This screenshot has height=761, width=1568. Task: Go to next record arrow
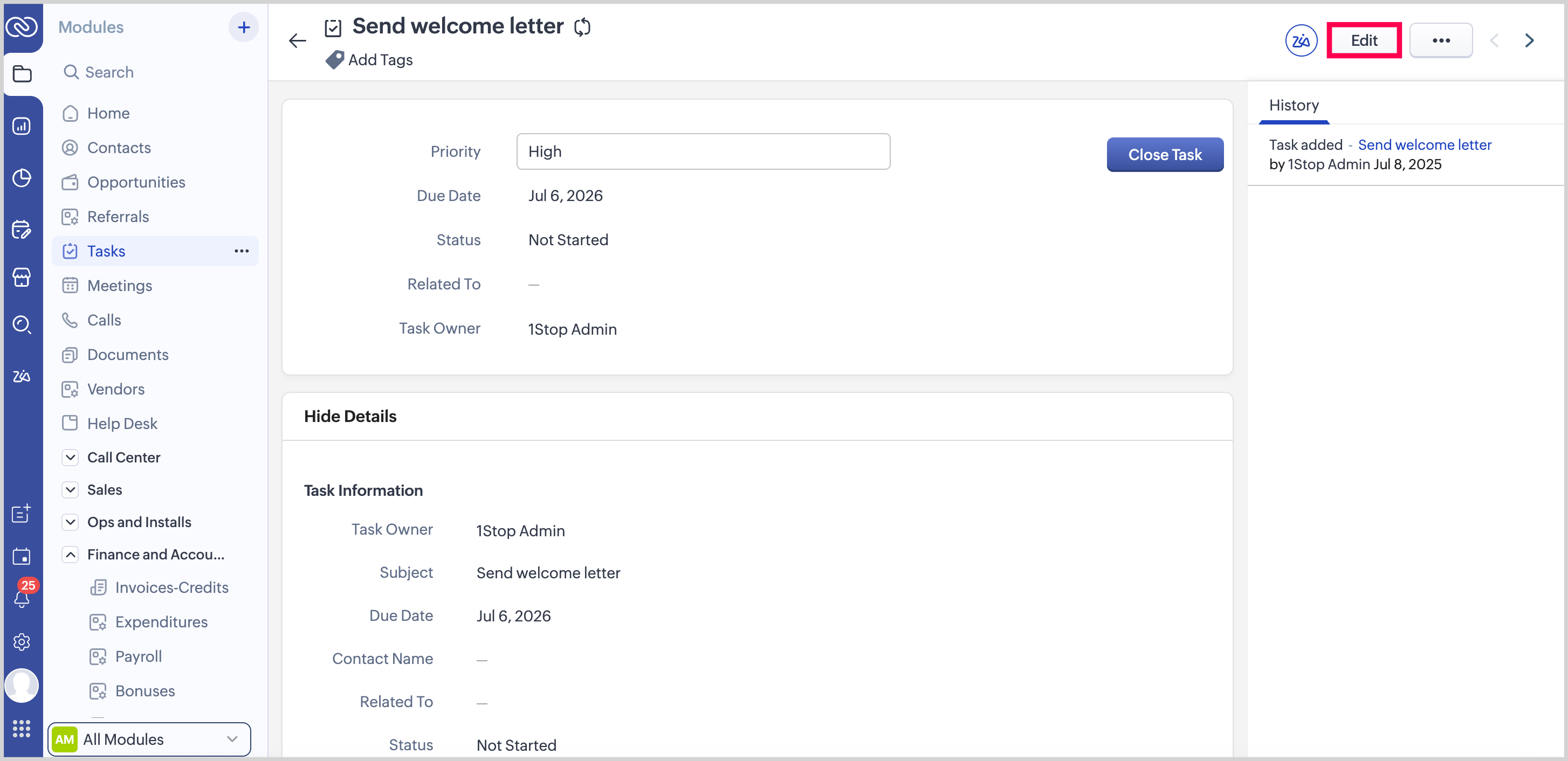tap(1529, 41)
